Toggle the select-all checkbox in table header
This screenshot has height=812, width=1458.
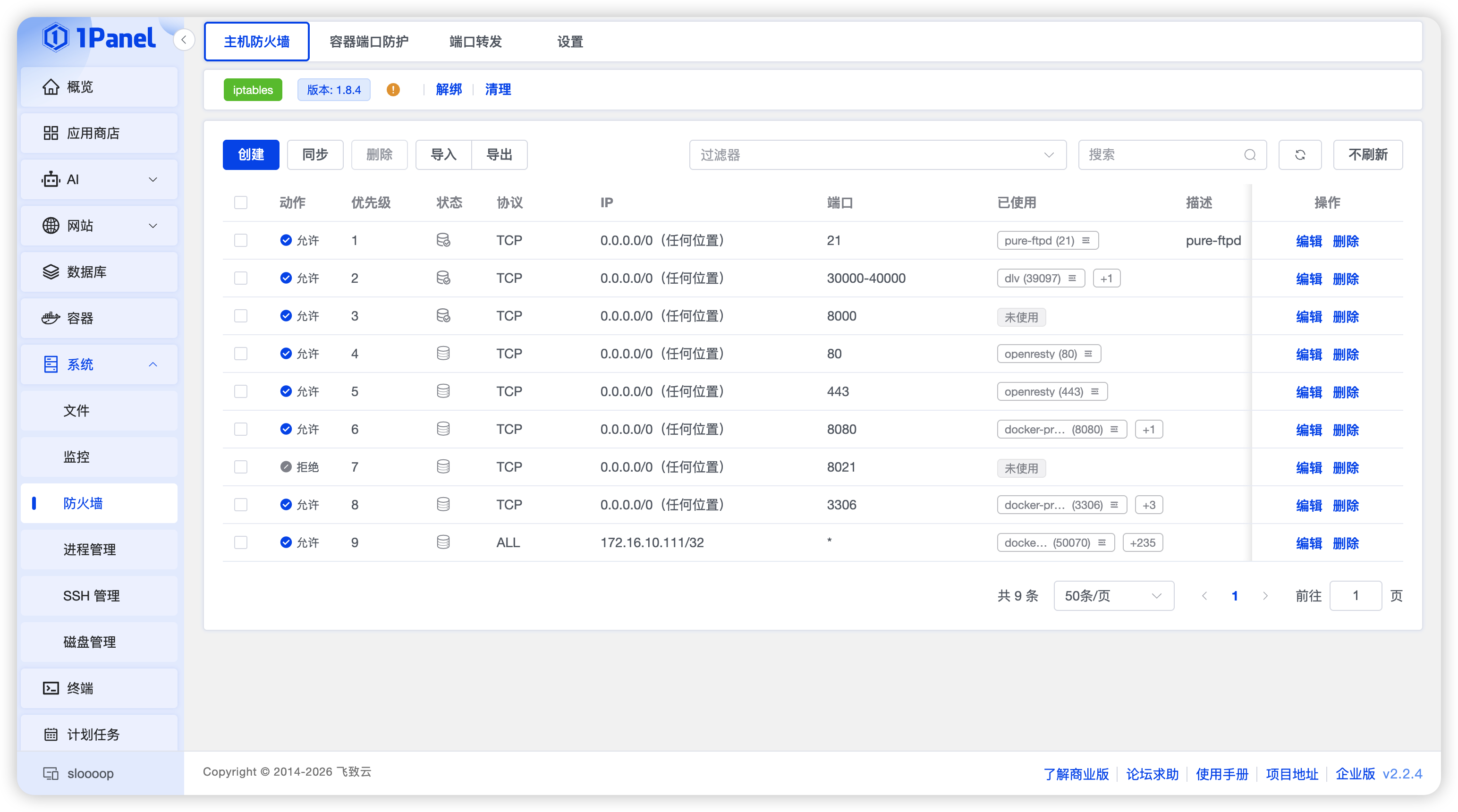[x=240, y=202]
